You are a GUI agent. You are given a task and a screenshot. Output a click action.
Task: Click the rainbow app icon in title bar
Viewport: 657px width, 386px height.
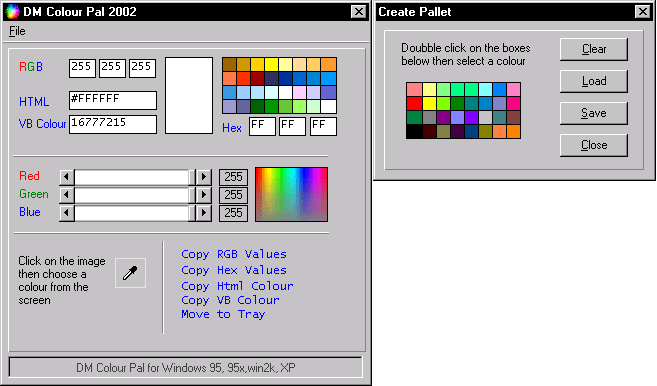13,12
